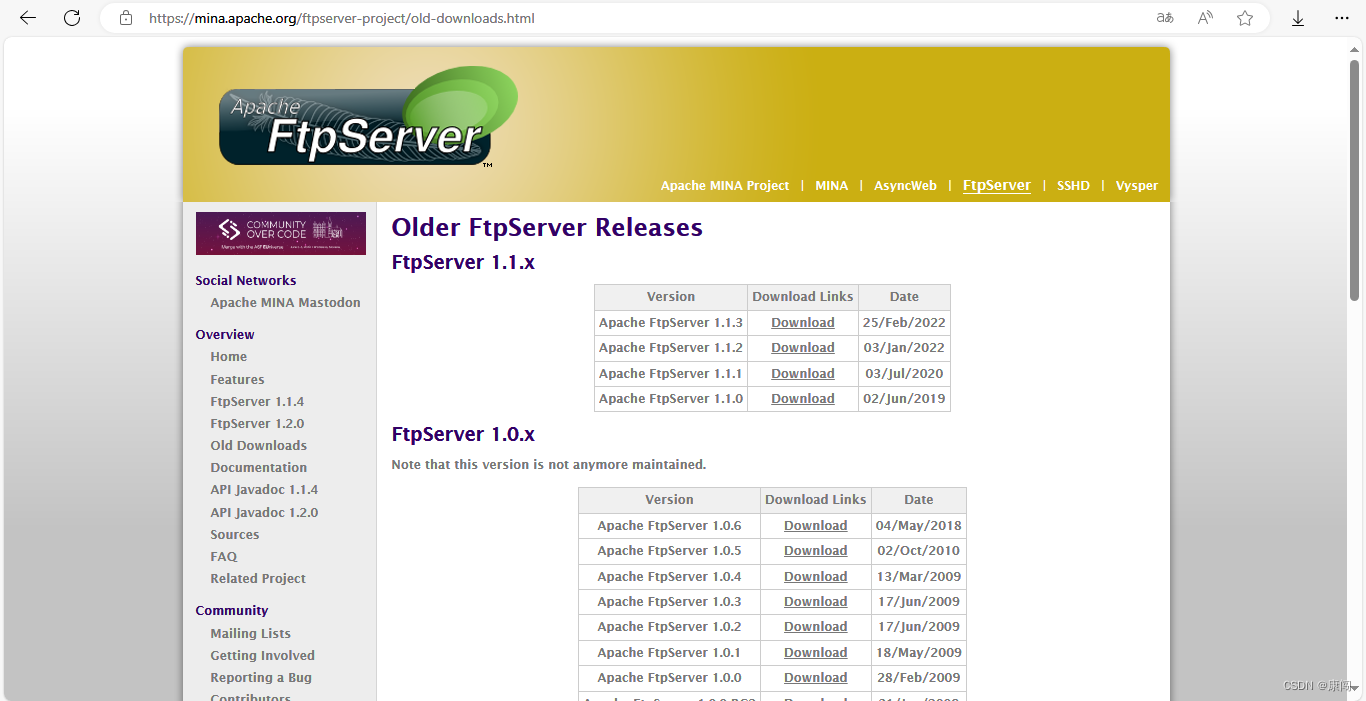Download Apache FtpServer 1.0.6
Image resolution: width=1366 pixels, height=701 pixels.
(815, 525)
